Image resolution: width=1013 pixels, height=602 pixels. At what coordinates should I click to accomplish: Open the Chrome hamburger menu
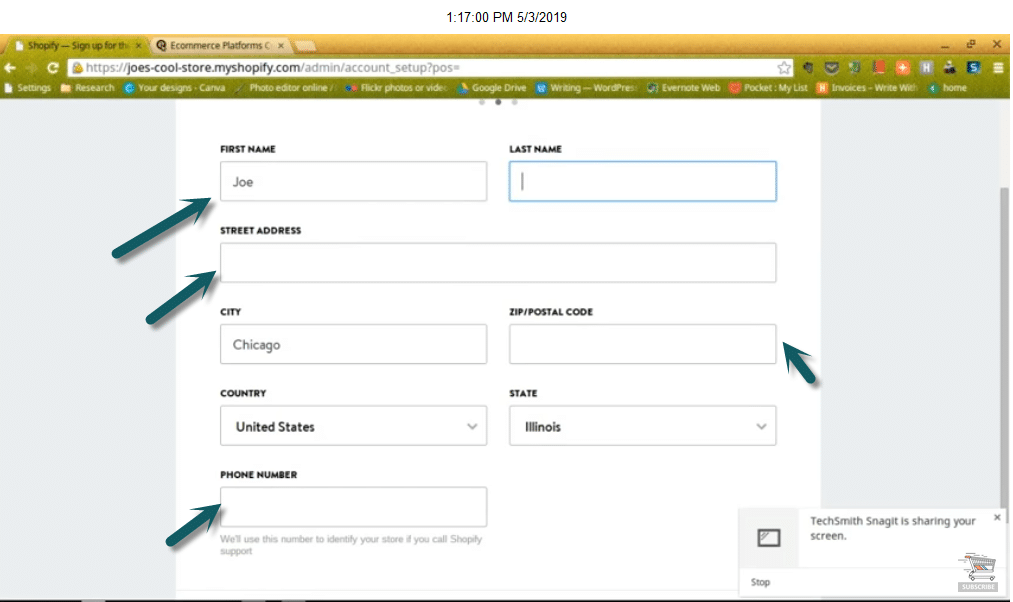point(997,68)
